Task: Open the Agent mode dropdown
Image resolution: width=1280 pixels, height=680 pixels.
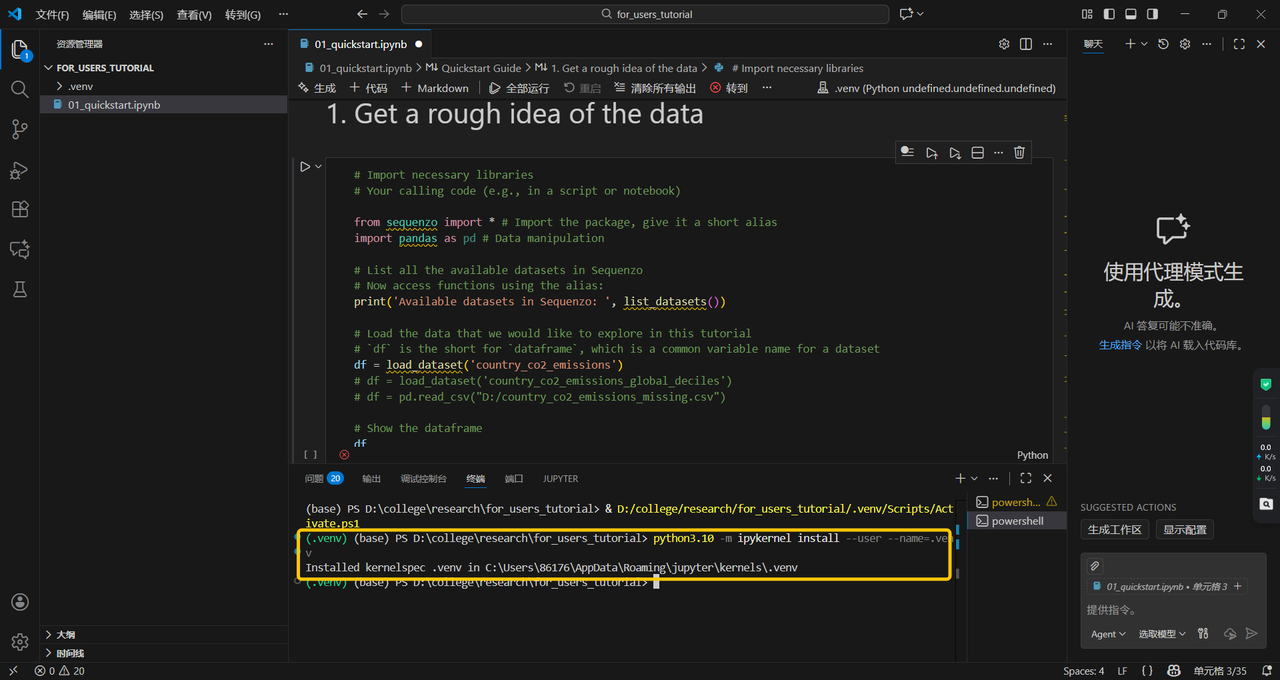Action: tap(1108, 634)
